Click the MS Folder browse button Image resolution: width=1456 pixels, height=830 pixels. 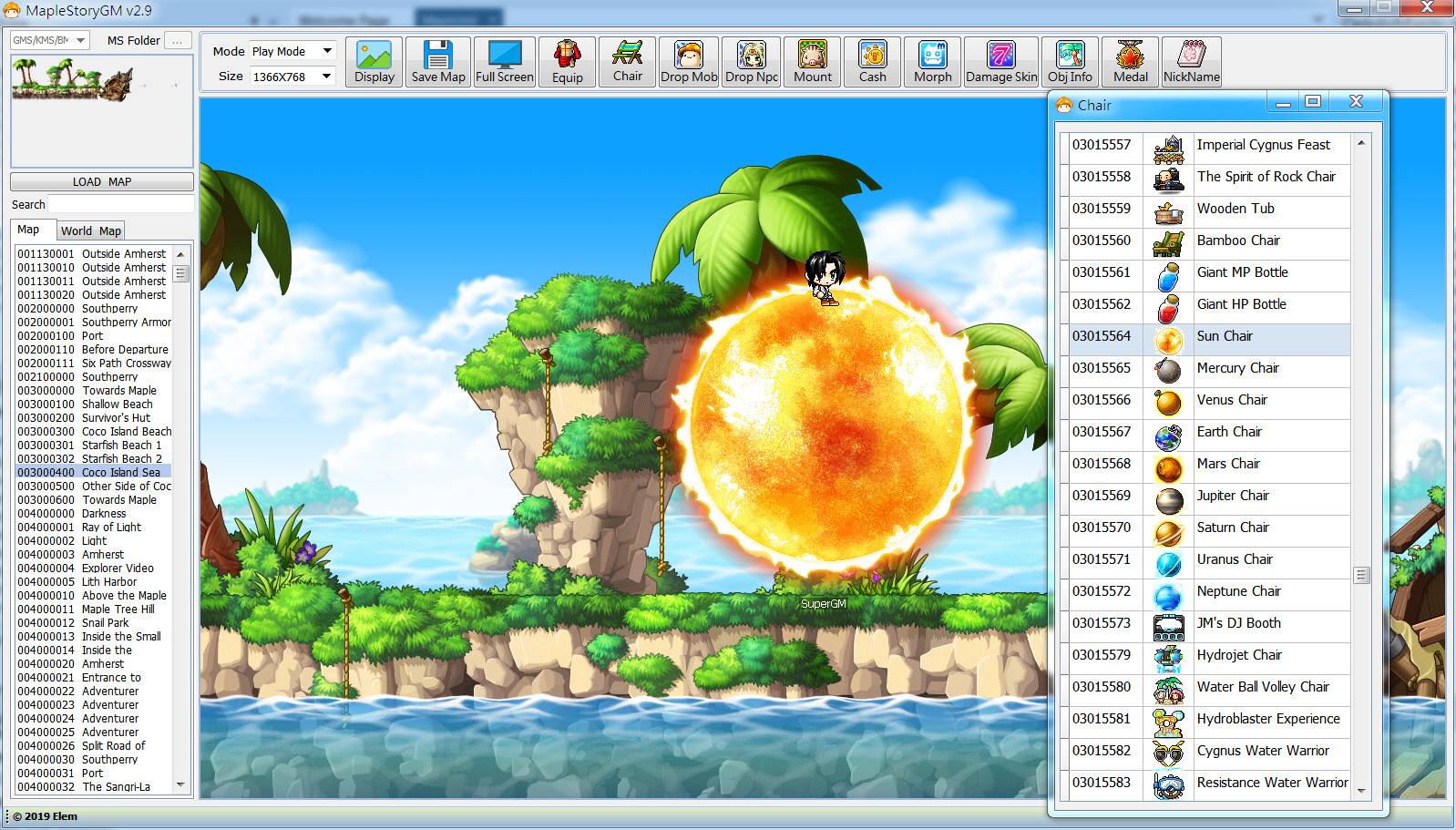click(178, 40)
